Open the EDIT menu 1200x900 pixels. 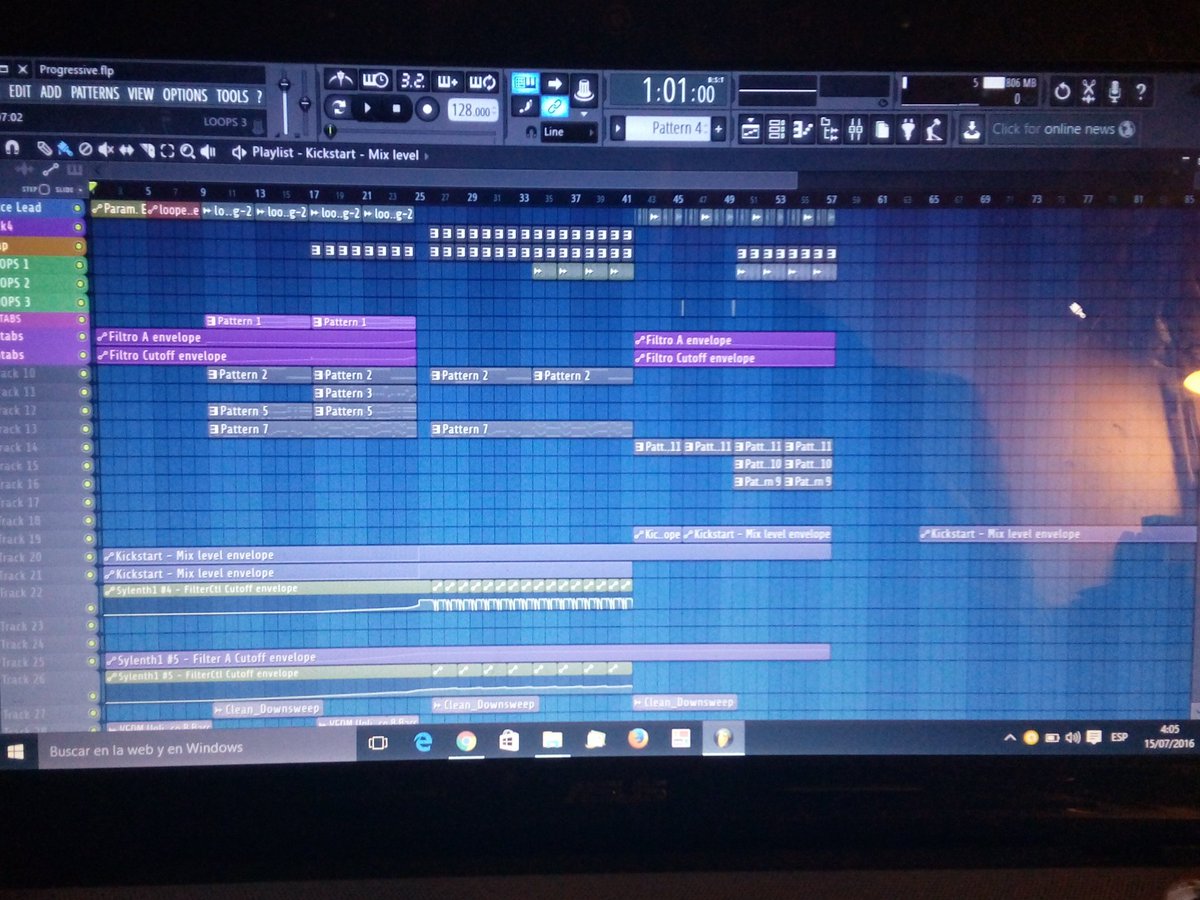[20, 92]
